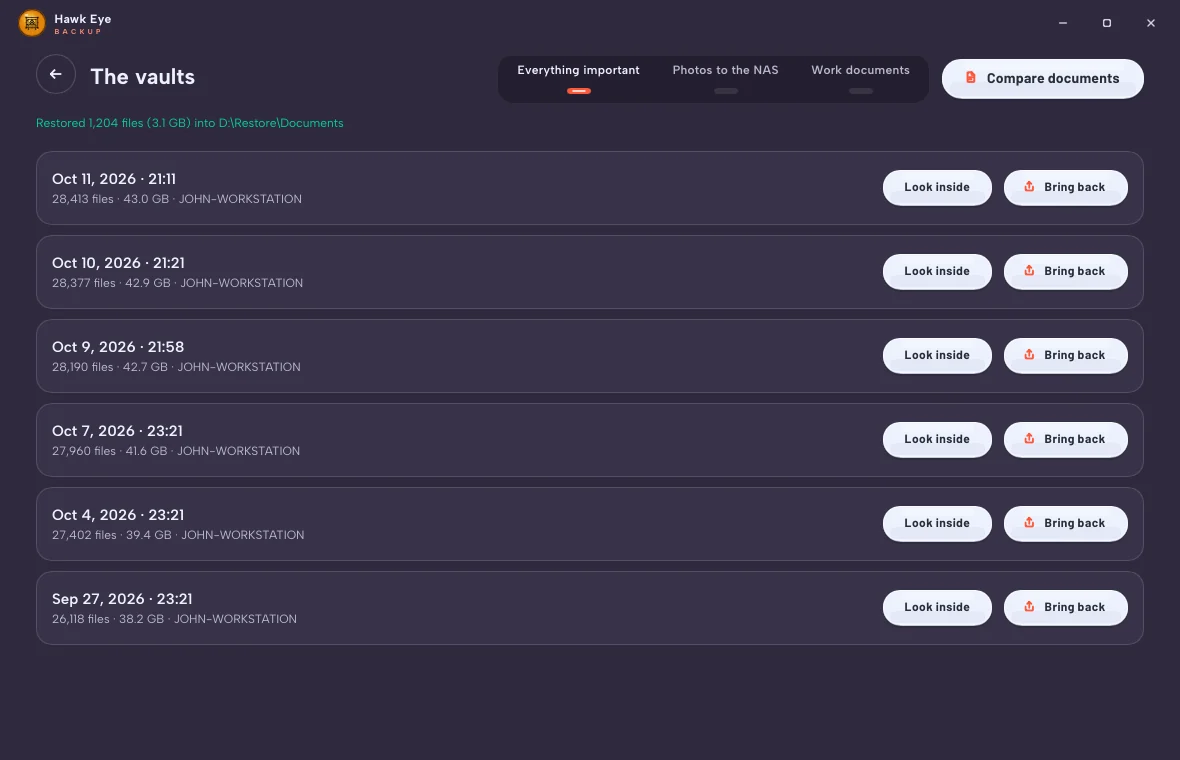Click the Oct 10, 2026 · 21:21 snapshot title

[118, 263]
